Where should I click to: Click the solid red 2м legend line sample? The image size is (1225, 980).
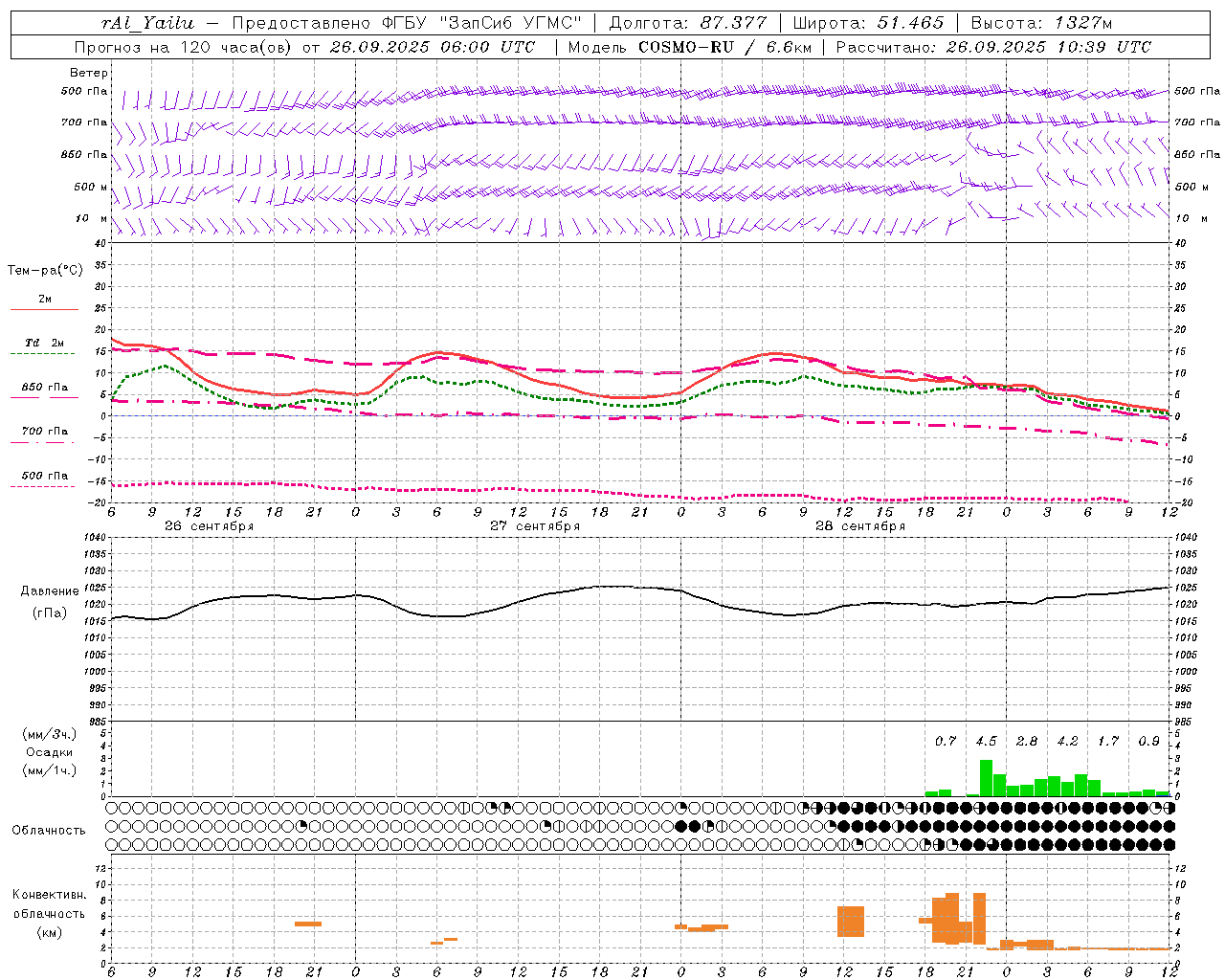(x=44, y=309)
